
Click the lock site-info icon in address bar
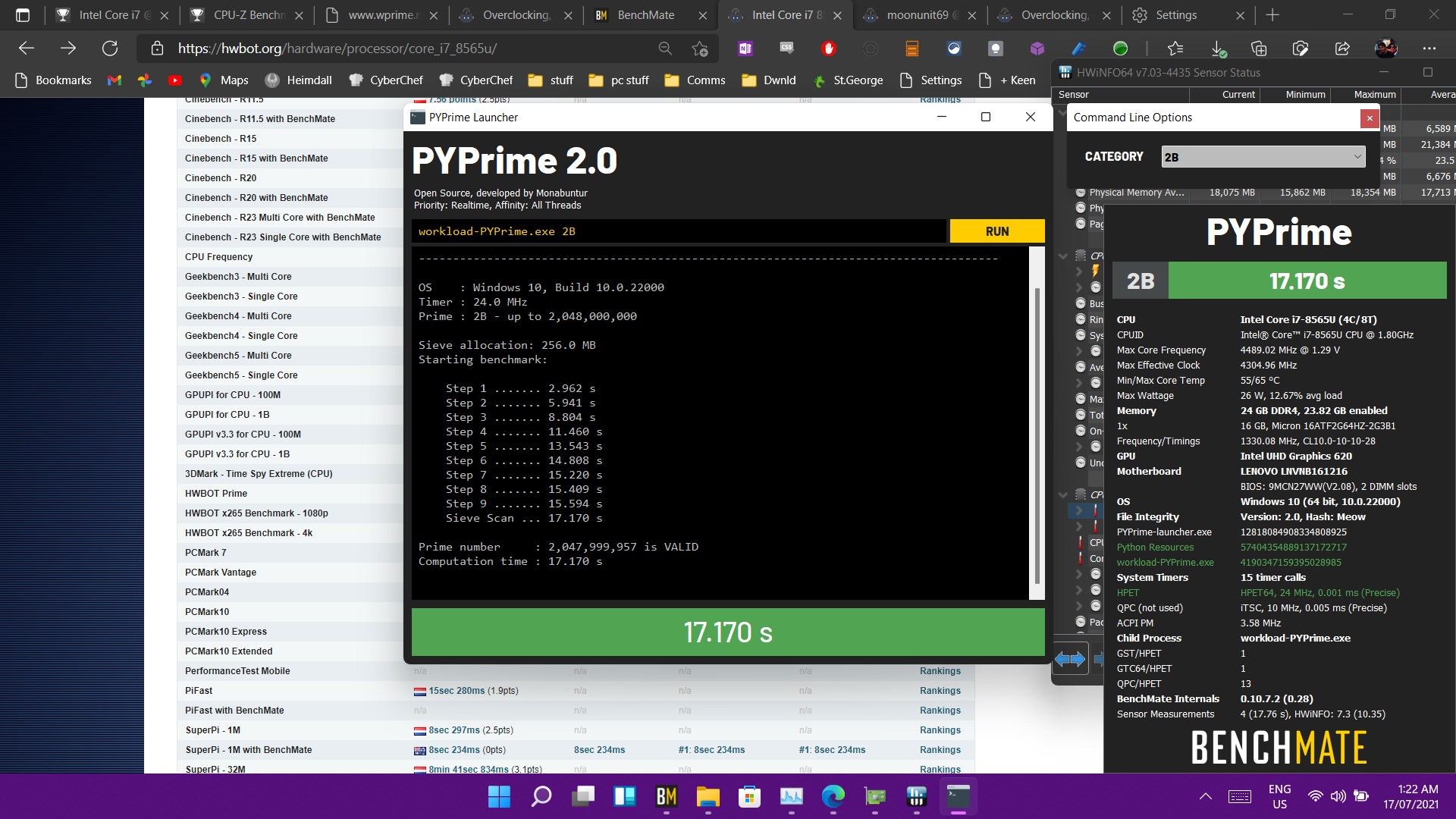point(157,49)
